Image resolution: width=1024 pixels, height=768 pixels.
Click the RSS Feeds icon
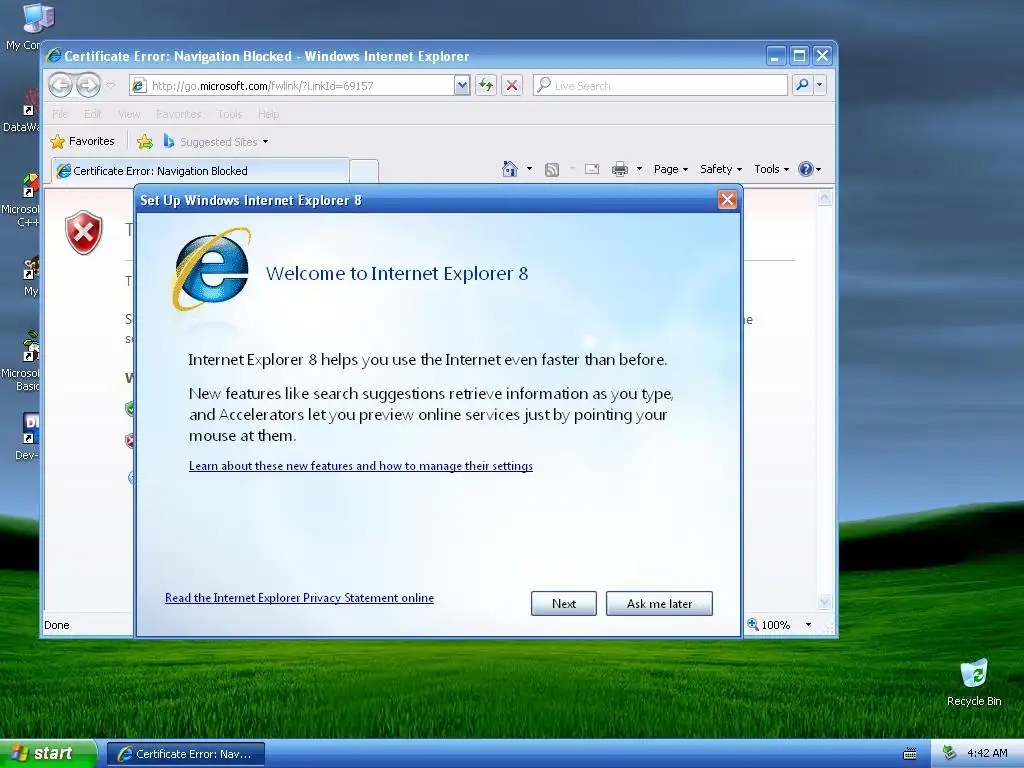[552, 170]
